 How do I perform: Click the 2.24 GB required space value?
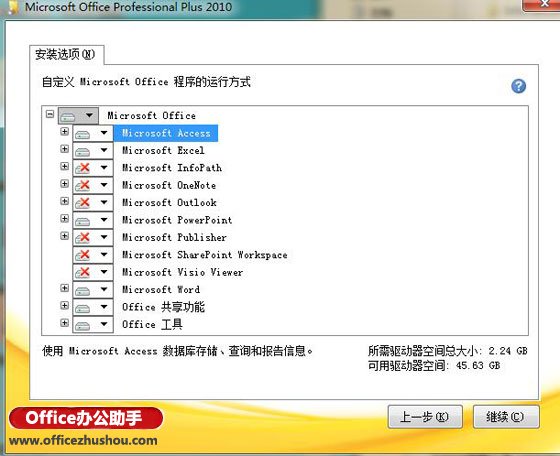(x=508, y=351)
